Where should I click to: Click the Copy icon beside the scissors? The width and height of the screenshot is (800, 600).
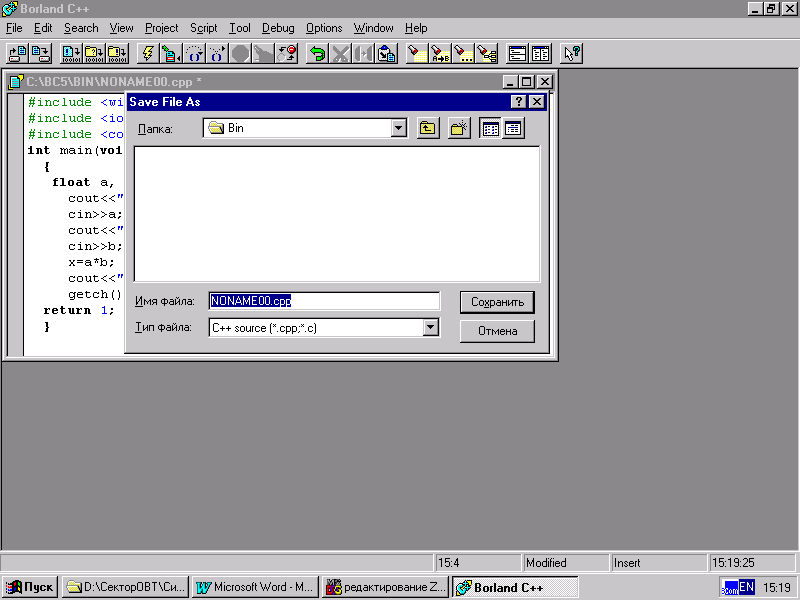[x=363, y=54]
